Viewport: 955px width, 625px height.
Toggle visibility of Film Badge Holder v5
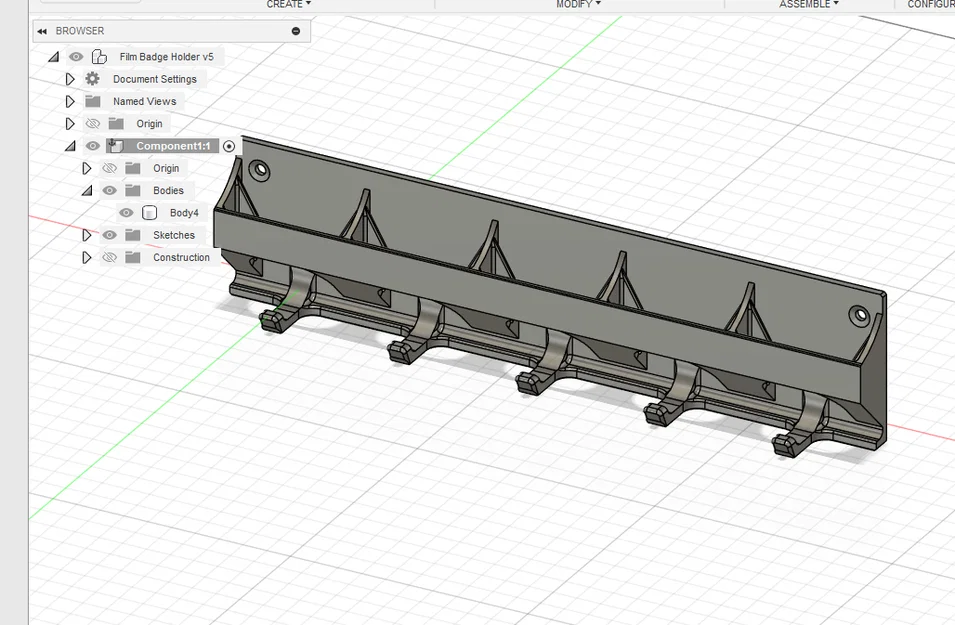click(76, 57)
